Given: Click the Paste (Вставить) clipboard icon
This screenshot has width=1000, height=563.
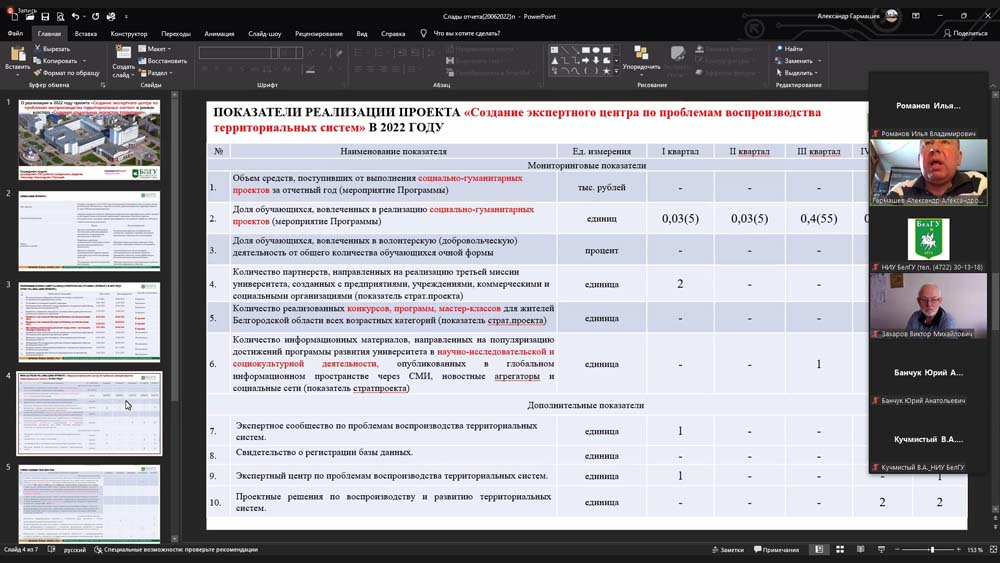Looking at the screenshot, I should click(x=17, y=55).
